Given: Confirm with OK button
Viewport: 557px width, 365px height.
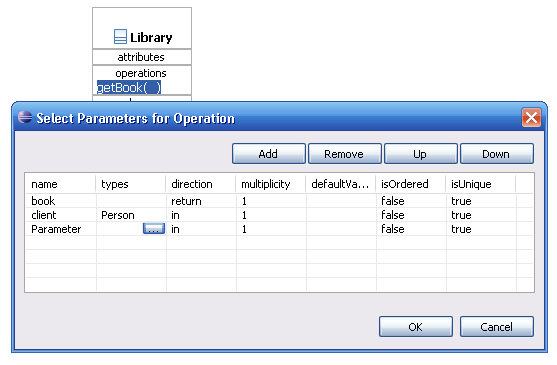Looking at the screenshot, I should 416,326.
